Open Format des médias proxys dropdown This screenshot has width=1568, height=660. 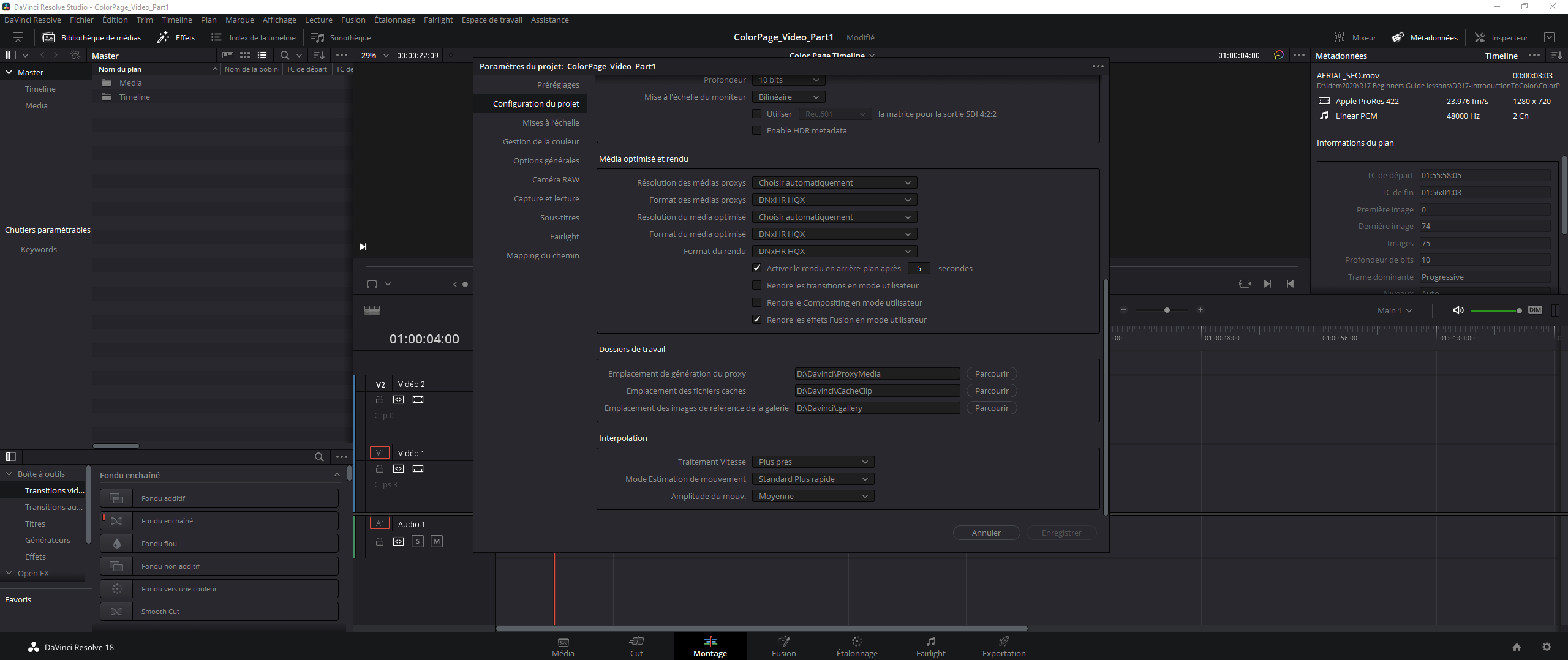point(834,200)
